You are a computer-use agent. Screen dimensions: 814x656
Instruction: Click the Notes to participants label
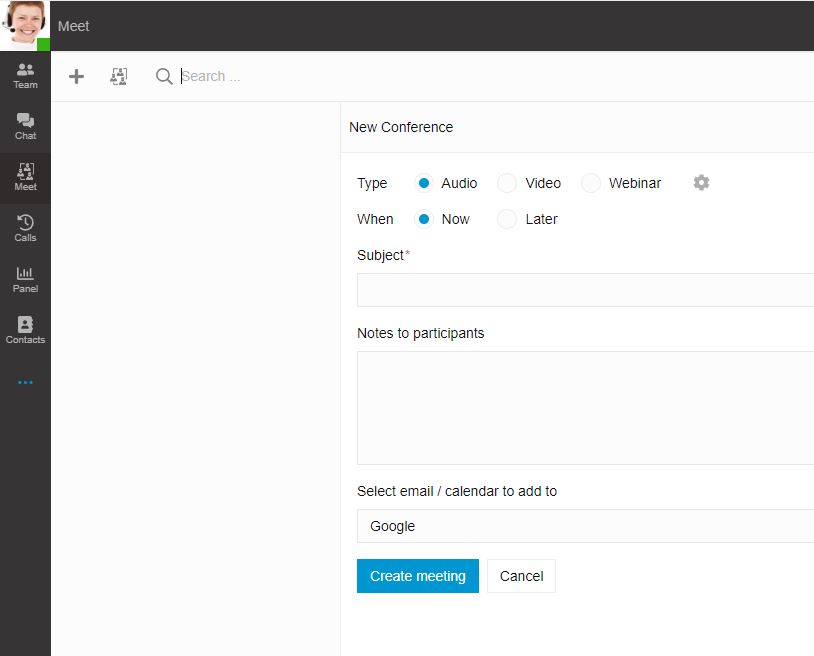pos(420,333)
